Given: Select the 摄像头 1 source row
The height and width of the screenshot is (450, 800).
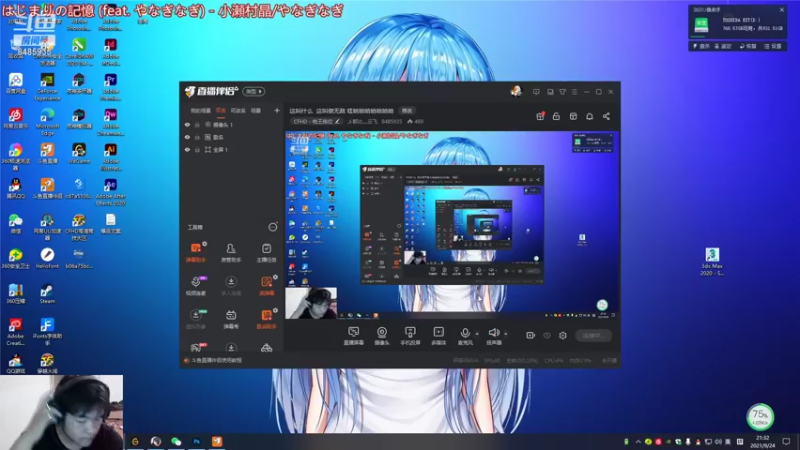Looking at the screenshot, I should click(232, 124).
